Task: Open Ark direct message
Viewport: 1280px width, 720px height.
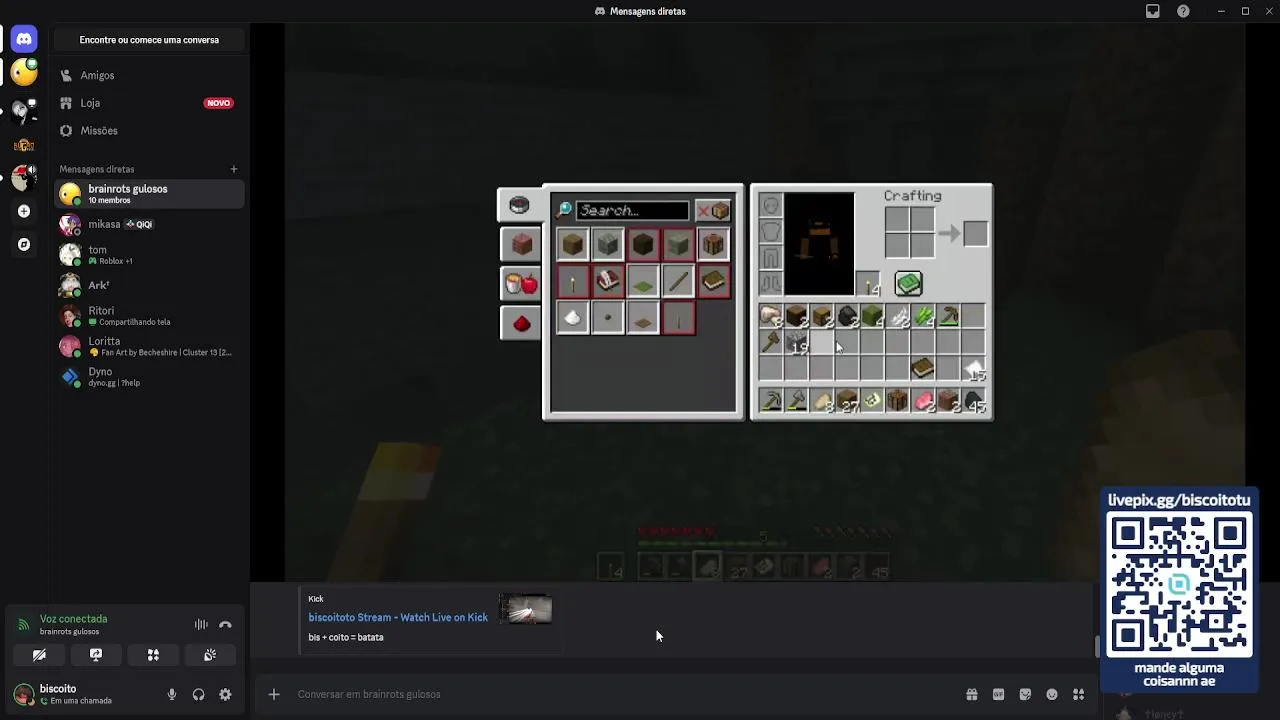Action: [149, 286]
